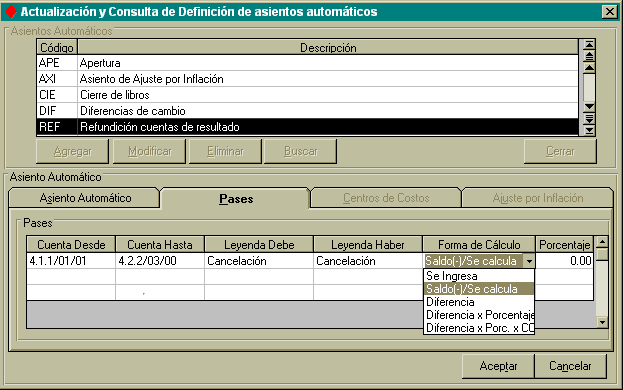Click the Pases grid scrollbar thumb
The width and height of the screenshot is (624, 390).
pyautogui.click(x=603, y=254)
